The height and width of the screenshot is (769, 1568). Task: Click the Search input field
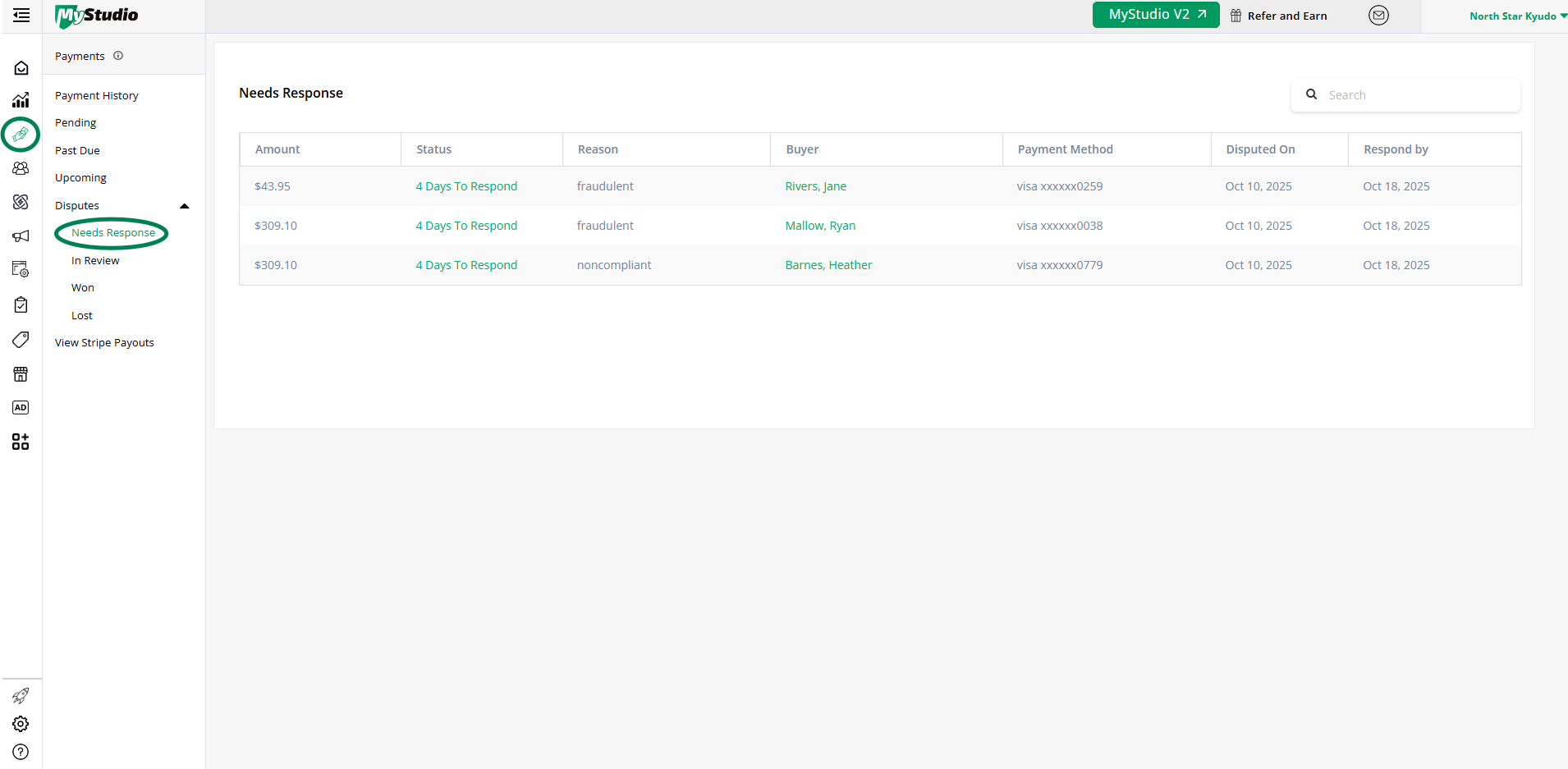(x=1418, y=95)
